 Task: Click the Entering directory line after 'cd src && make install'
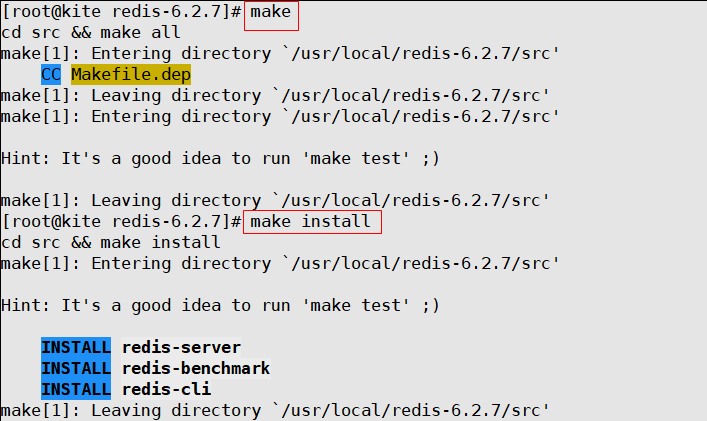pyautogui.click(x=280, y=264)
